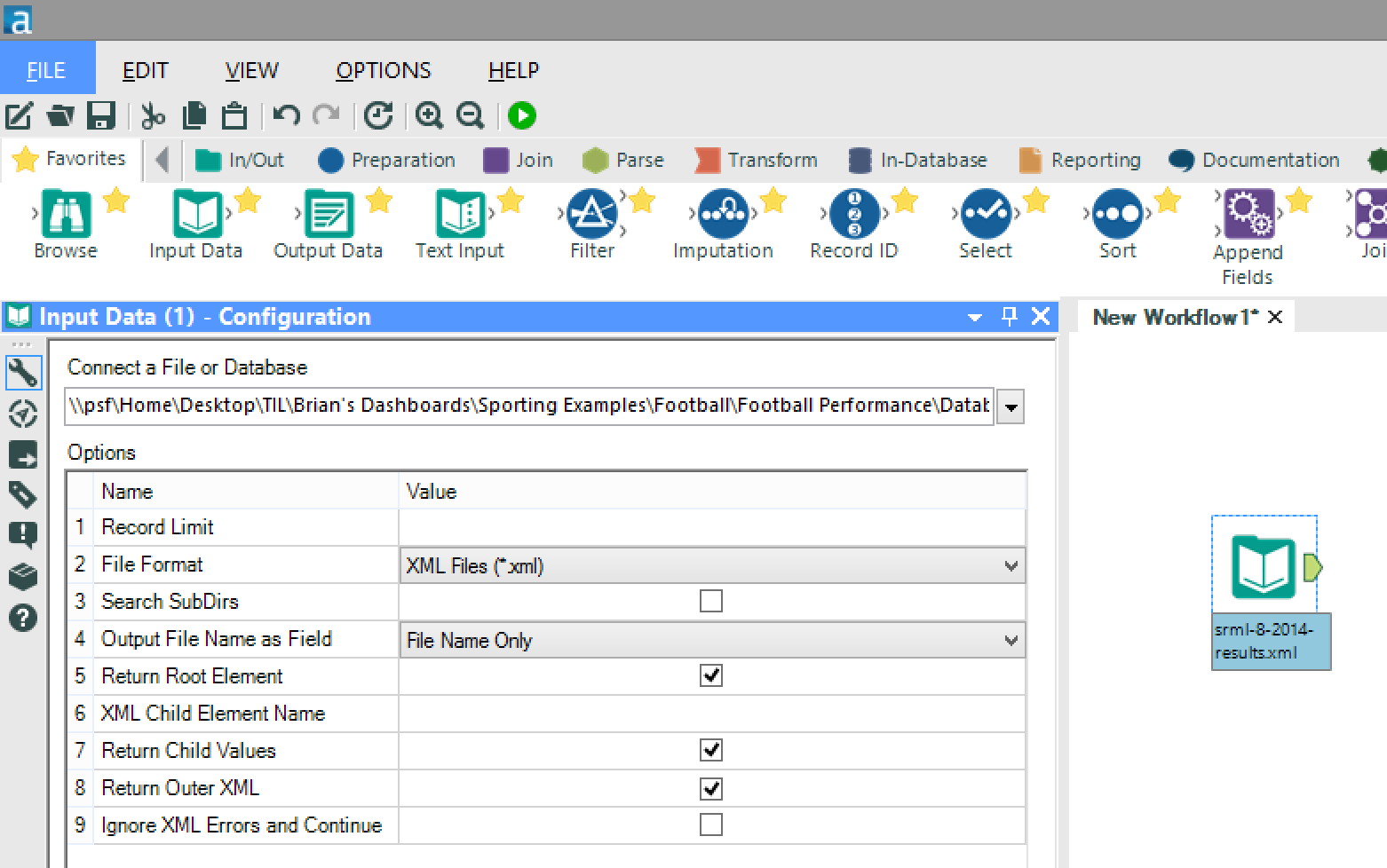Run the workflow with green play button
1387x868 pixels.
tap(522, 115)
